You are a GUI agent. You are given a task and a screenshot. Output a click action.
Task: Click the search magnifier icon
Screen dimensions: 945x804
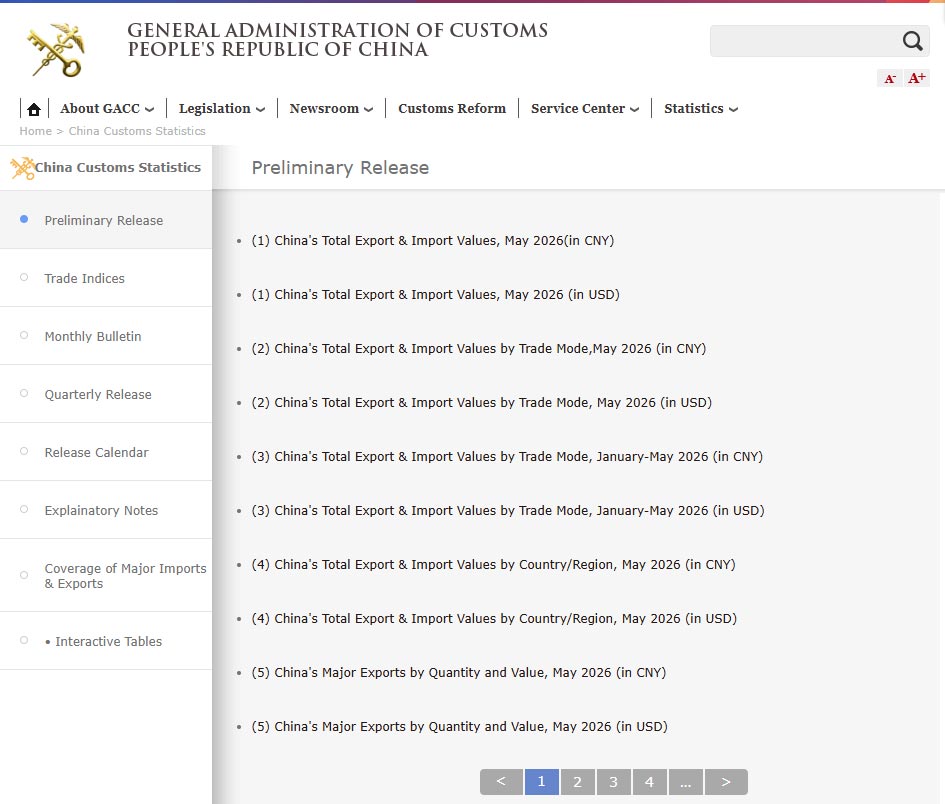(912, 41)
